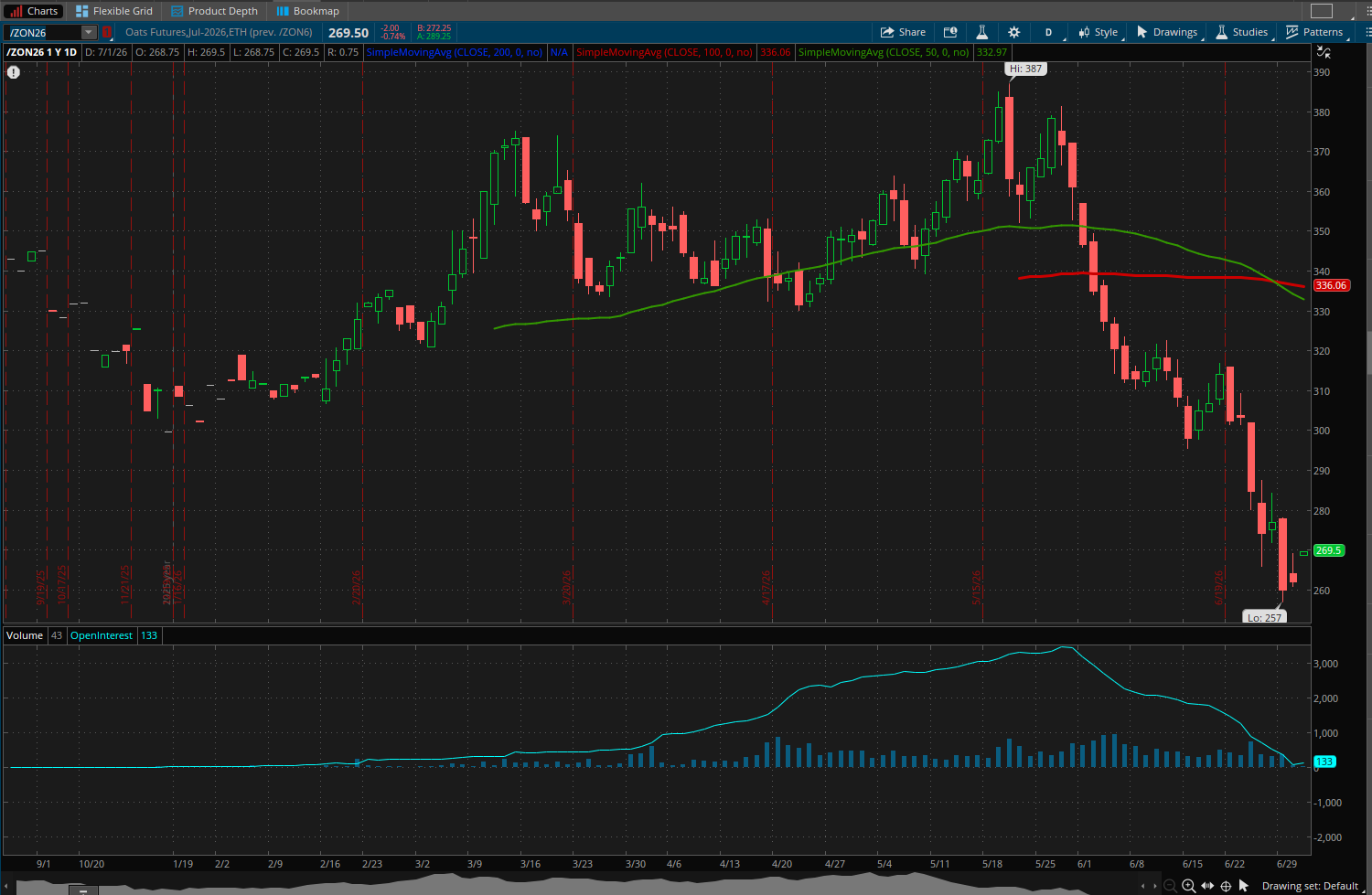
Task: Click the /ZON26 1 Y 1D chart label
Action: click(42, 52)
